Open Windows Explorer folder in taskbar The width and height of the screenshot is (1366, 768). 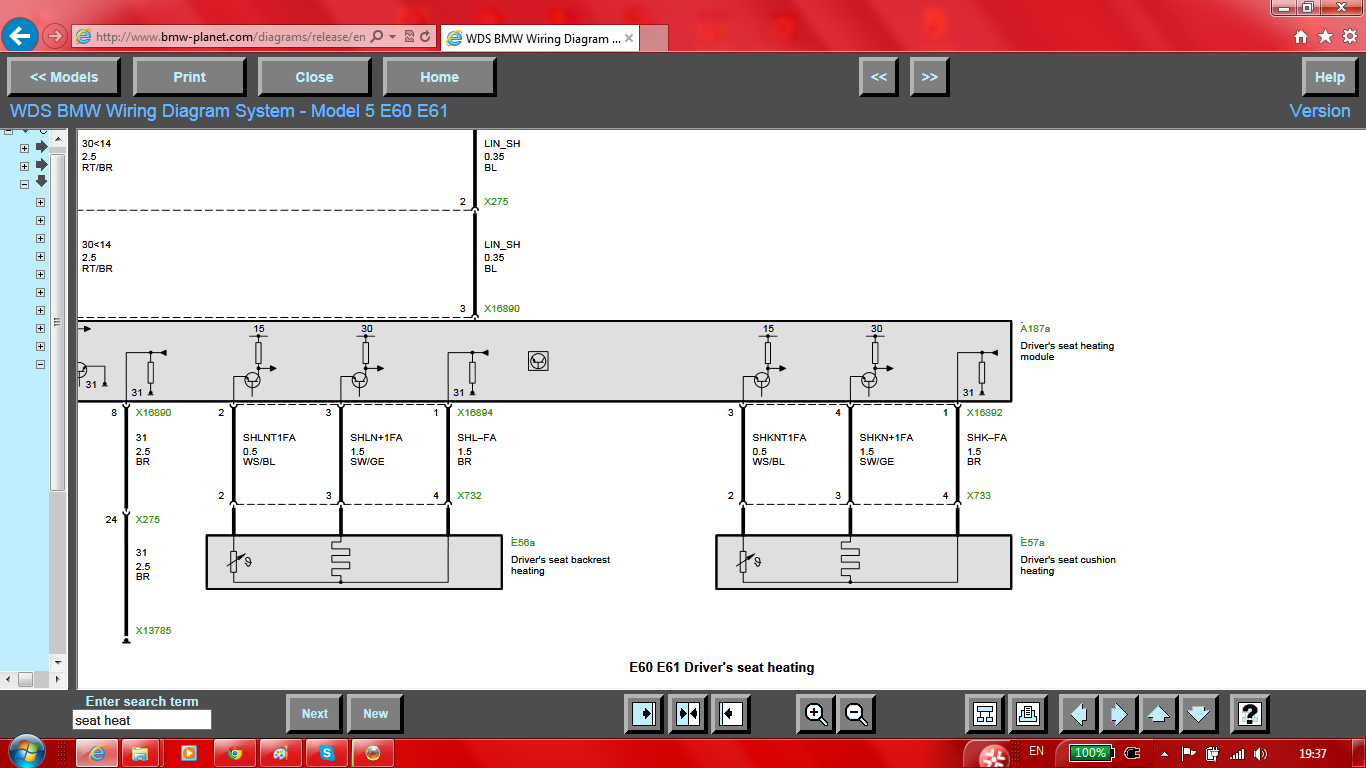click(141, 752)
